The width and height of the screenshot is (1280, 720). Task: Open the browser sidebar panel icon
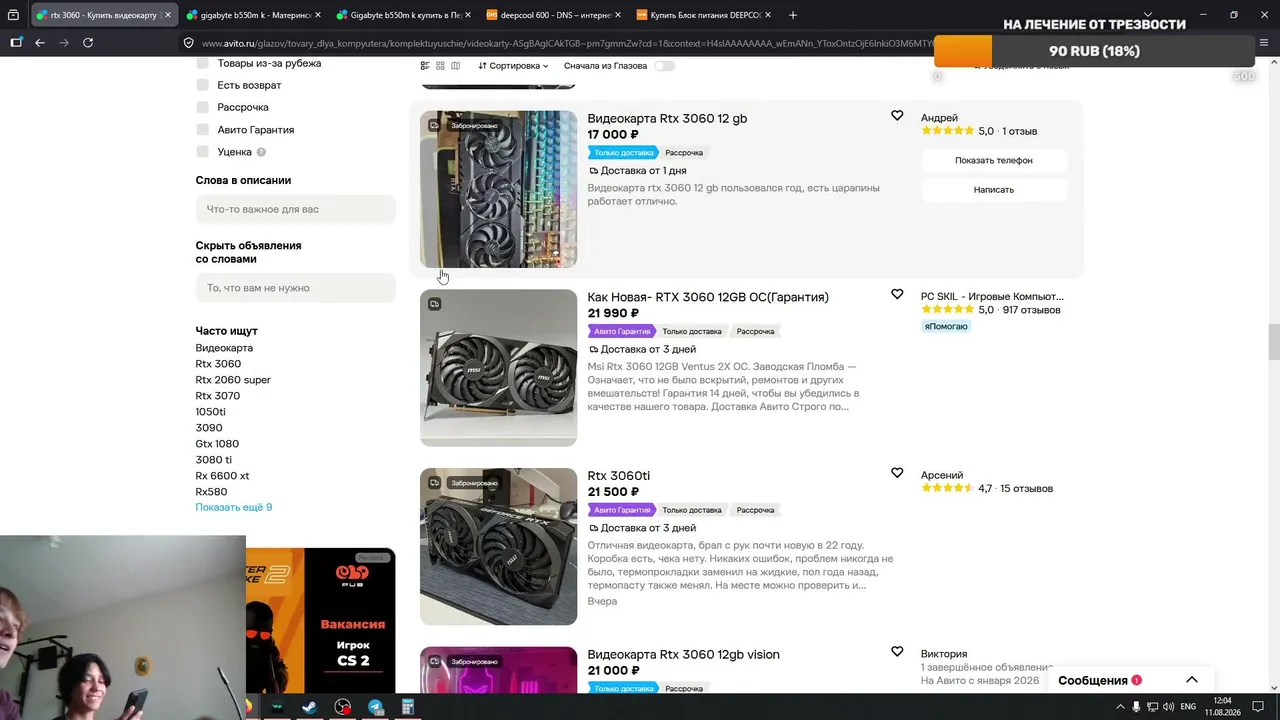click(x=16, y=43)
